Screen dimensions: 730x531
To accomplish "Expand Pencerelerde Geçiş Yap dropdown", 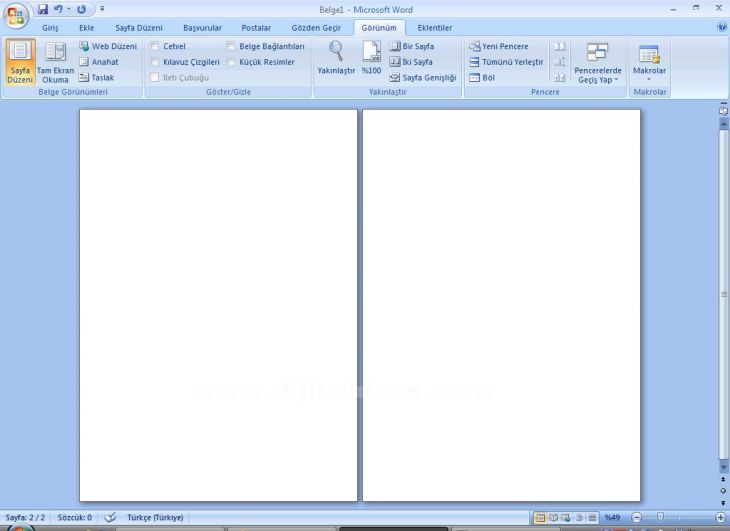I will click(x=598, y=63).
